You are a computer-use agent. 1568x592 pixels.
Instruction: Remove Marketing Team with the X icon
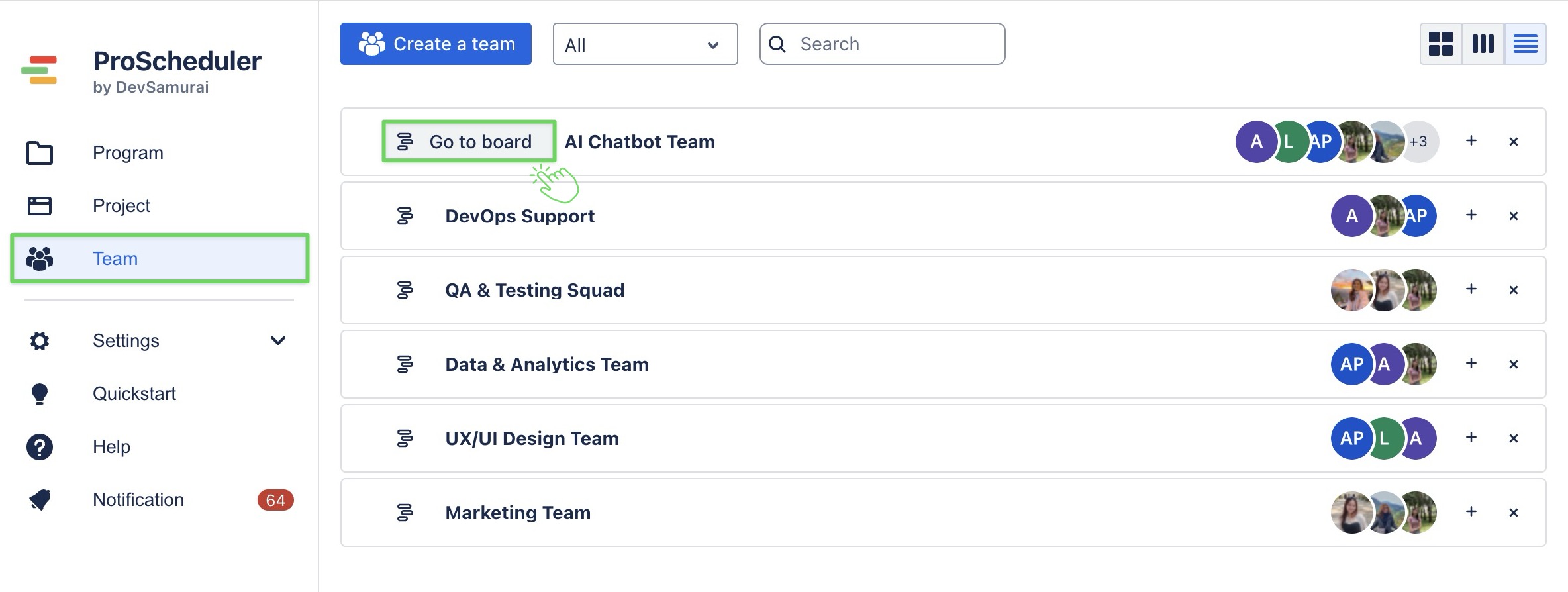click(1513, 512)
